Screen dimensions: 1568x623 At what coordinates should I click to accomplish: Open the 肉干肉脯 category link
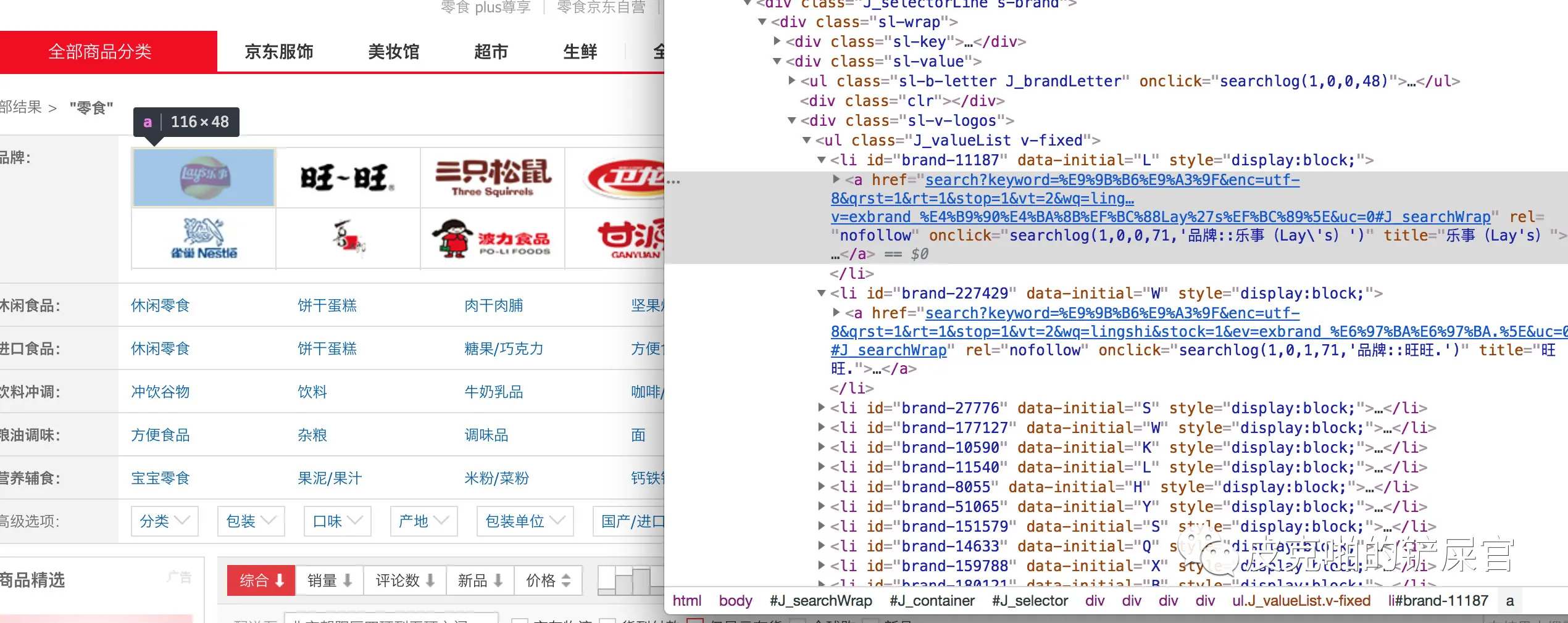tap(494, 305)
